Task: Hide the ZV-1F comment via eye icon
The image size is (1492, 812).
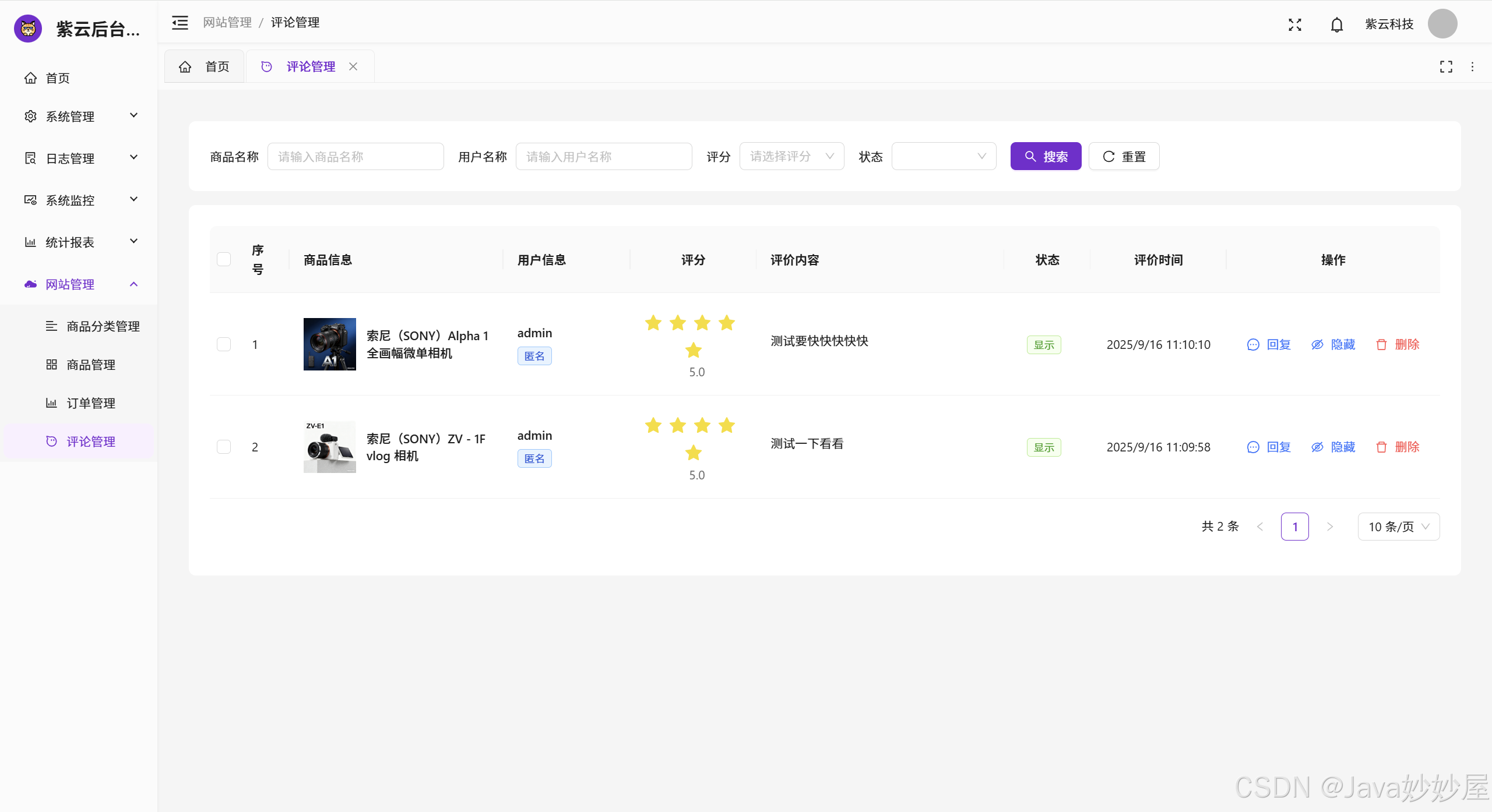Action: click(1317, 447)
